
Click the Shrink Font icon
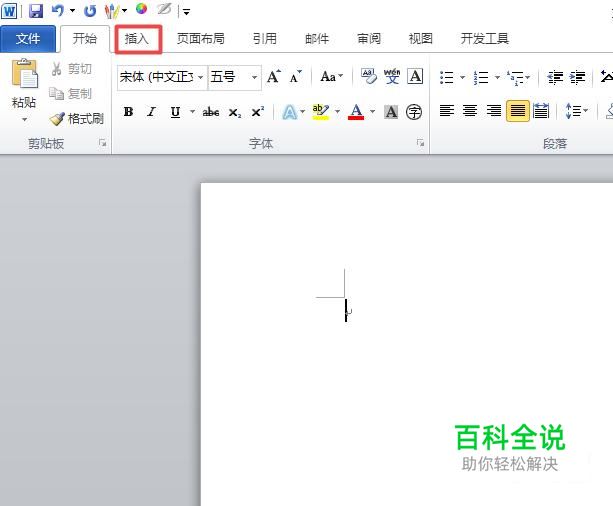296,77
